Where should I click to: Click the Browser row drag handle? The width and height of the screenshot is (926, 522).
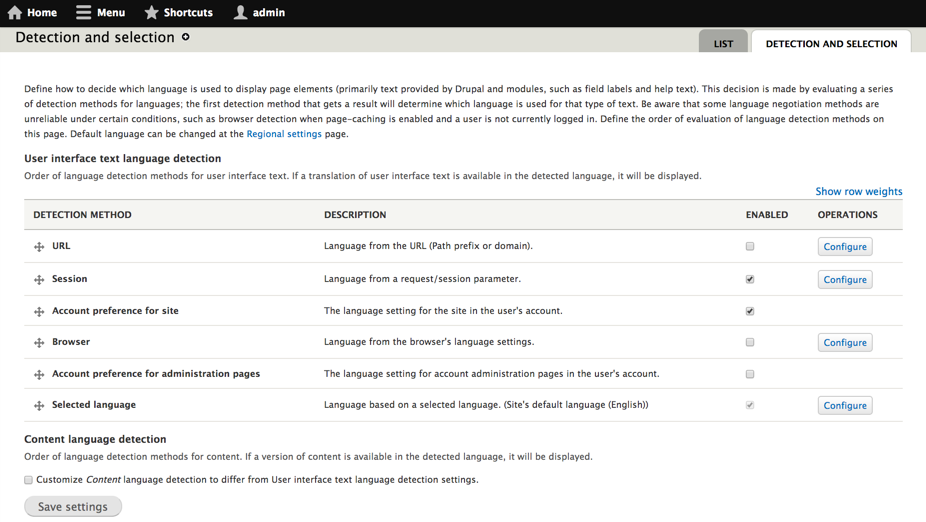click(39, 343)
